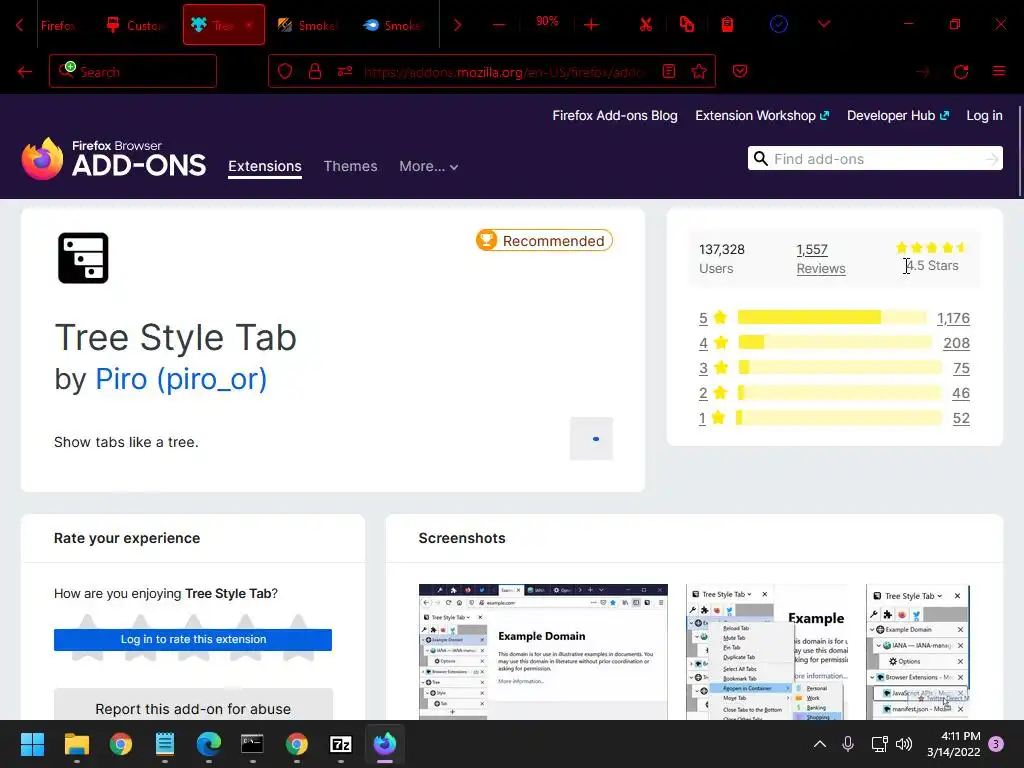This screenshot has width=1024, height=768.
Task: Click the Recommended badge
Action: coord(544,240)
